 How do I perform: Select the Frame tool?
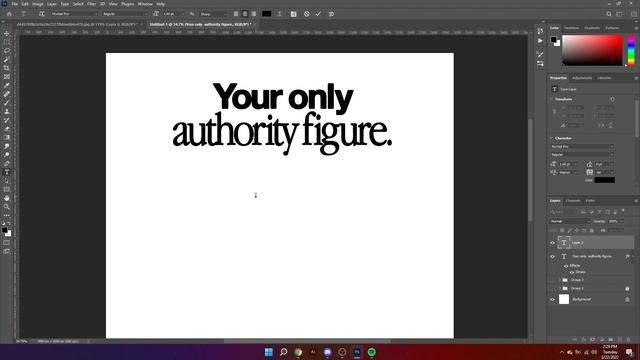[x=7, y=77]
